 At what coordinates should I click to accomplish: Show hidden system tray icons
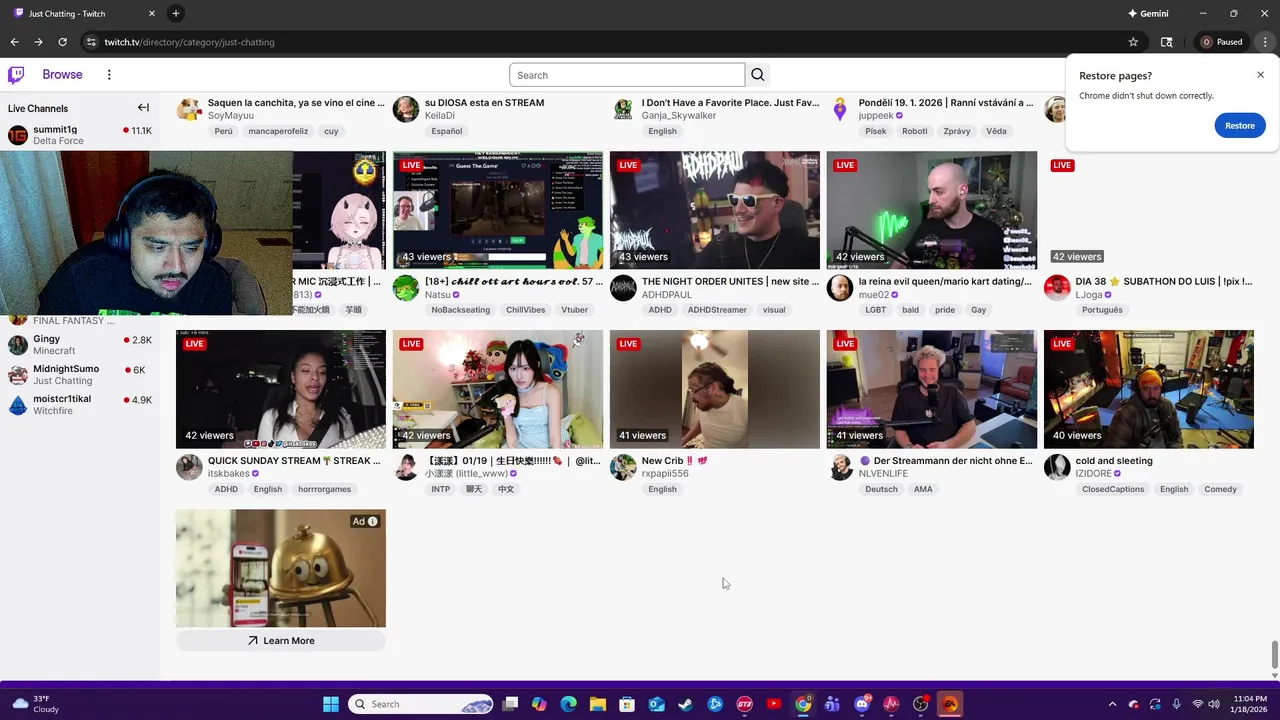(1112, 704)
